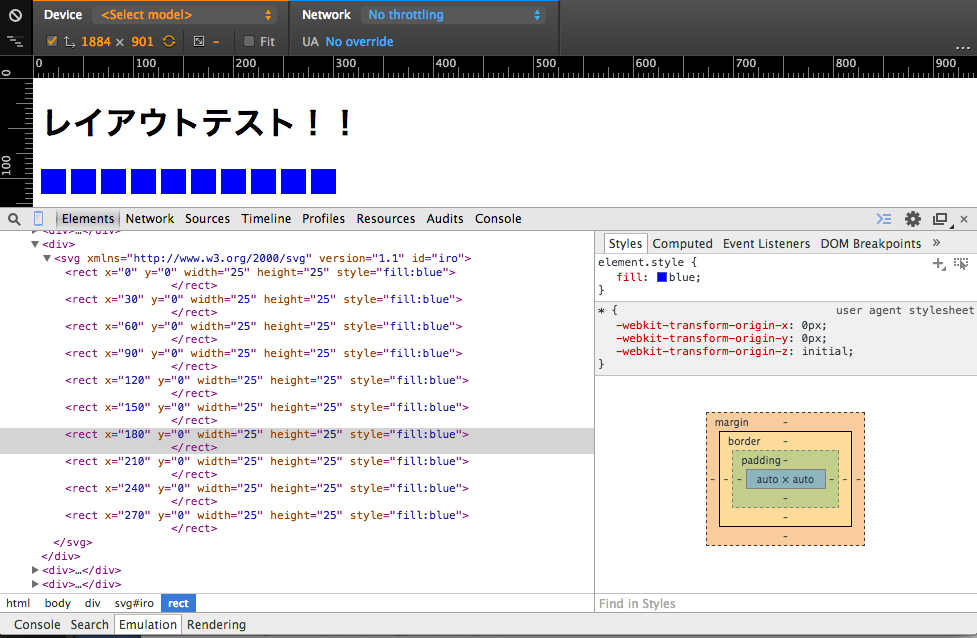The image size is (977, 638).
Task: Open the Network panel tab
Action: tap(150, 219)
